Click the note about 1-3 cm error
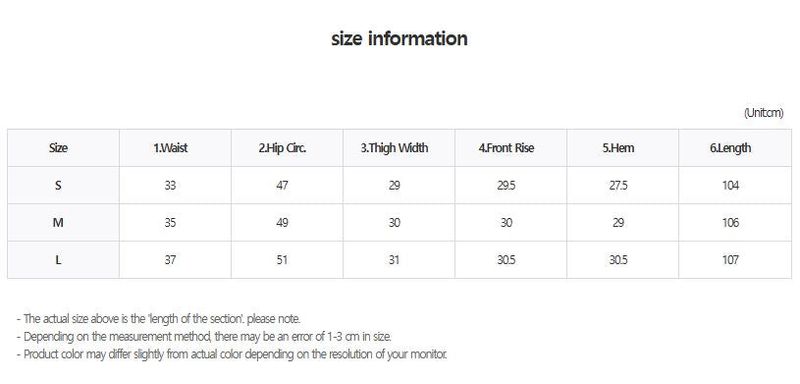Screen dimensions: 800x384 204,337
